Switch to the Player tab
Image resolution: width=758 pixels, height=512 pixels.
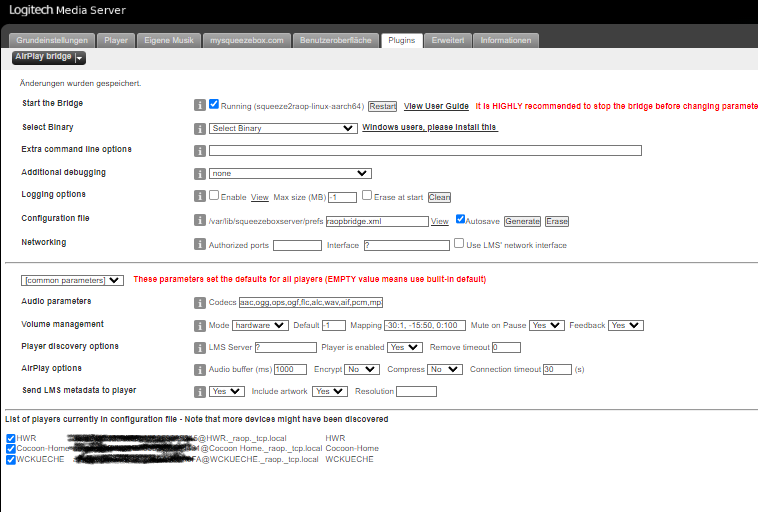click(x=116, y=40)
